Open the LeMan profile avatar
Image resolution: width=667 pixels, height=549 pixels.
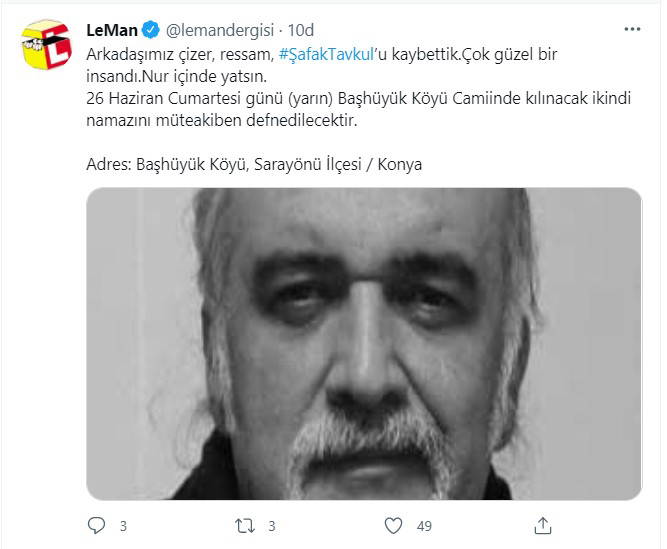[46, 45]
